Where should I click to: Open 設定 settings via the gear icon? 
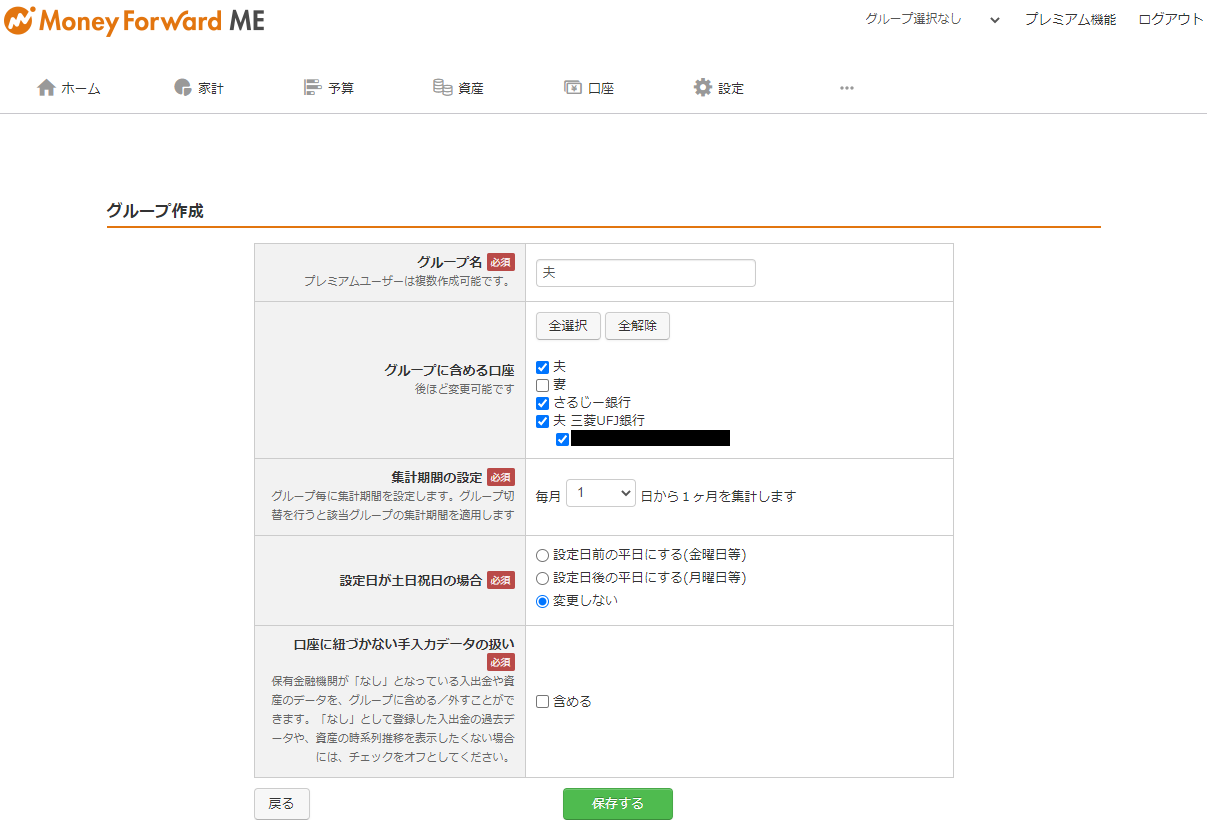pyautogui.click(x=701, y=87)
